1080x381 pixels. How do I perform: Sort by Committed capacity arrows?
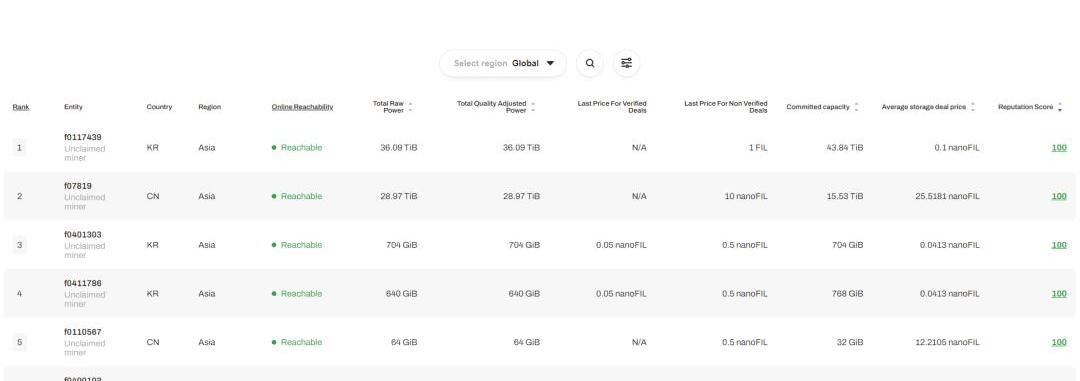pos(856,107)
